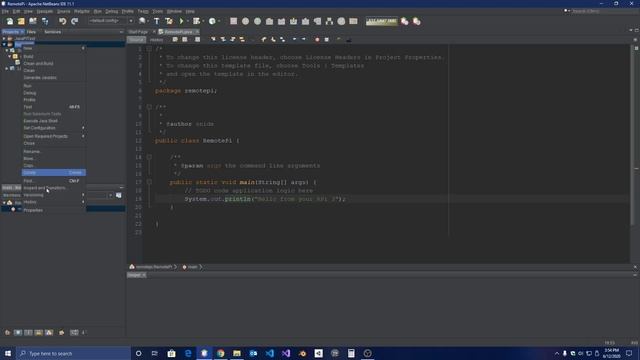Image resolution: width=640 pixels, height=360 pixels.
Task: Click the Clean and Build Project icon
Action: tap(169, 21)
